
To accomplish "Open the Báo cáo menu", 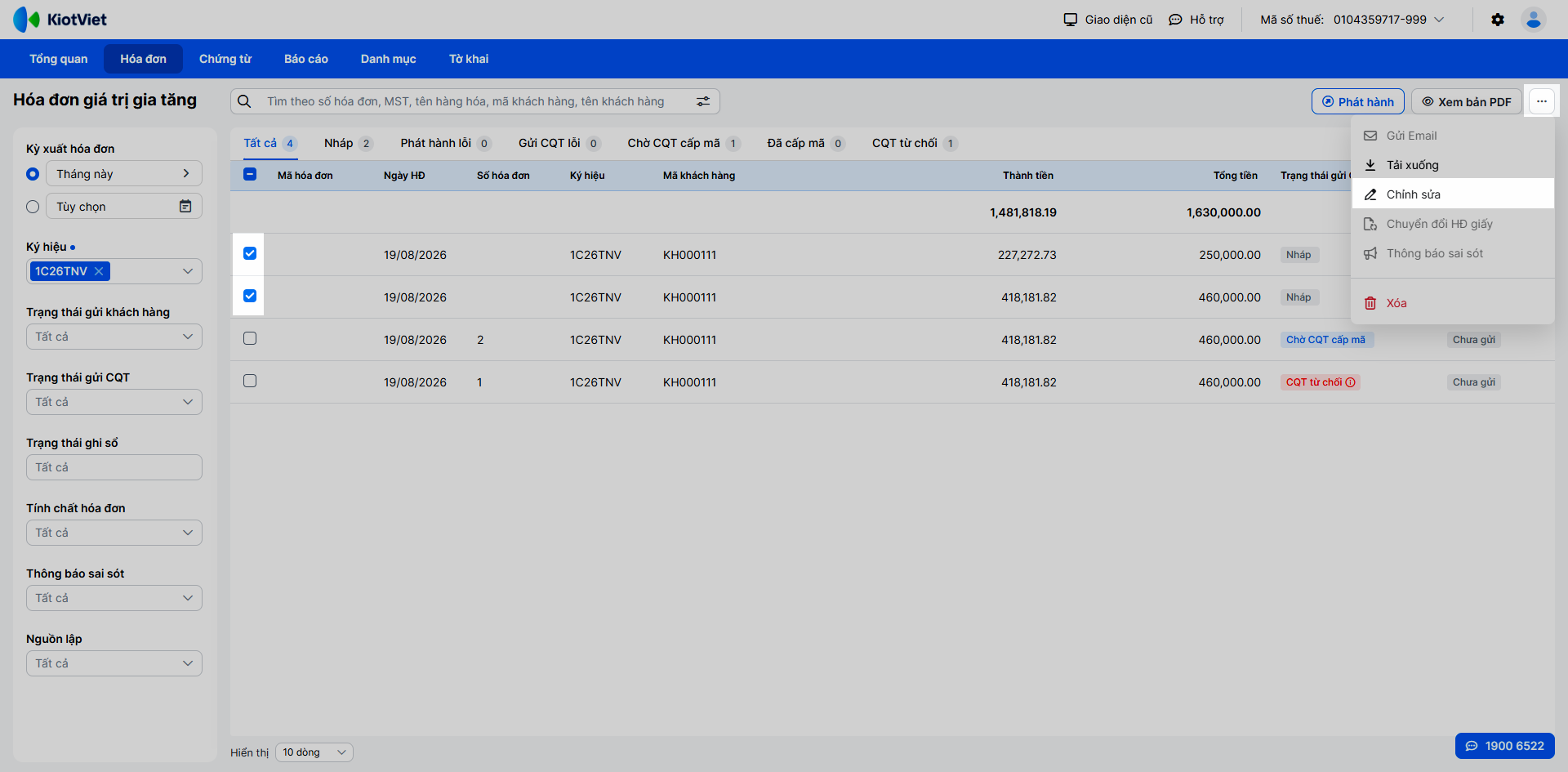I will (x=306, y=59).
